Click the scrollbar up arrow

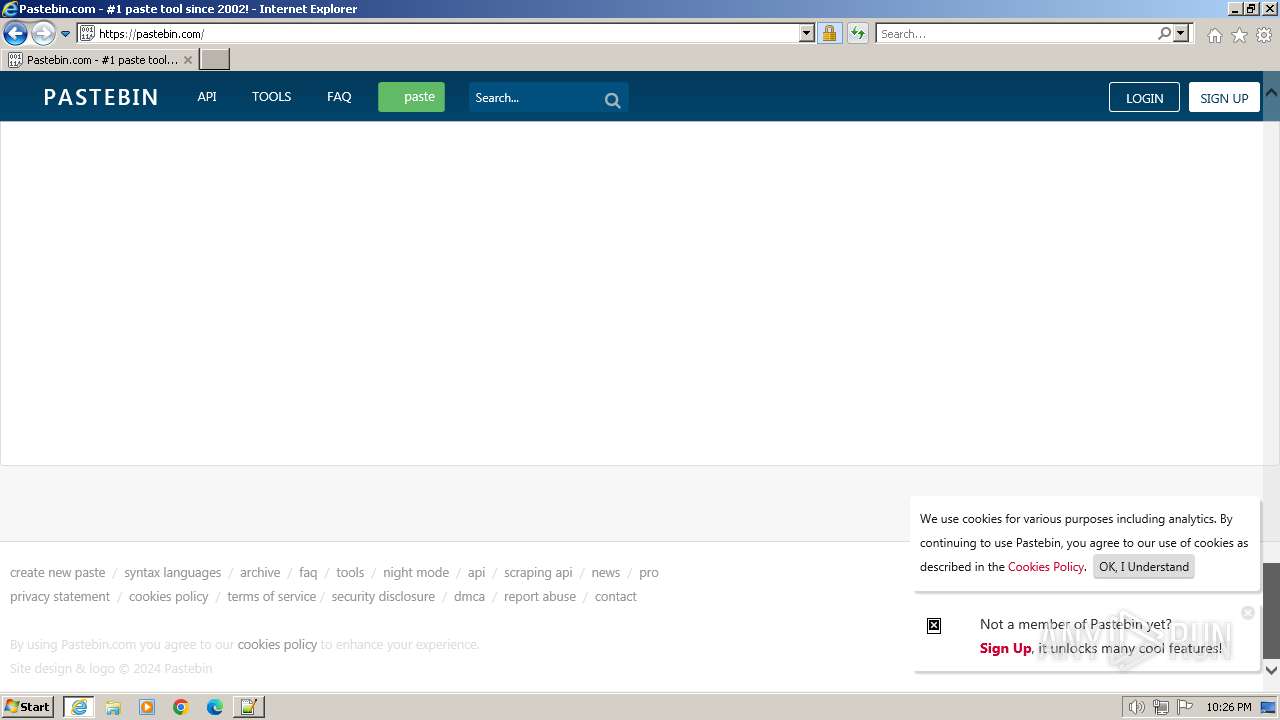[1271, 92]
